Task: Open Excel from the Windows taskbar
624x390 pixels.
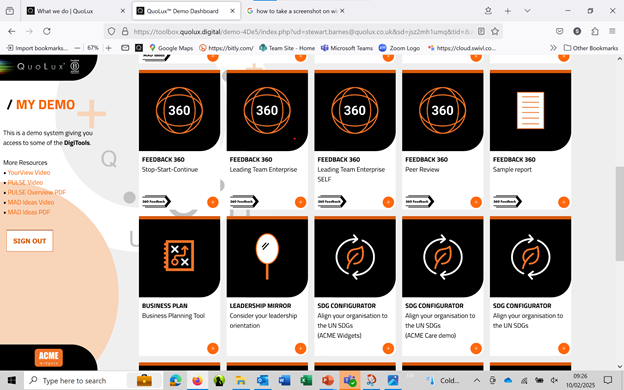Action: (306, 381)
